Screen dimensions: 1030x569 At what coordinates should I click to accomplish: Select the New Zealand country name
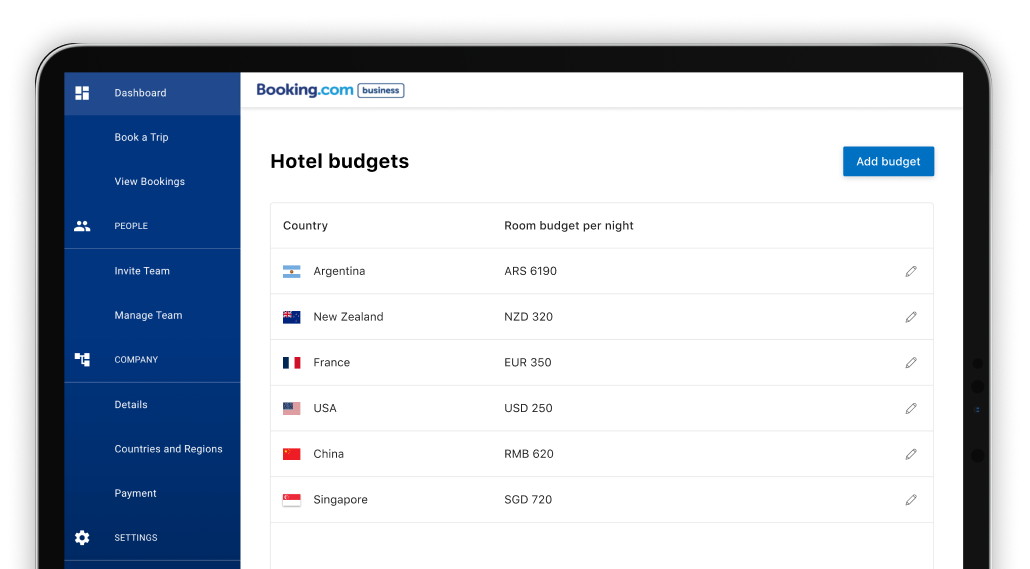[x=348, y=317]
